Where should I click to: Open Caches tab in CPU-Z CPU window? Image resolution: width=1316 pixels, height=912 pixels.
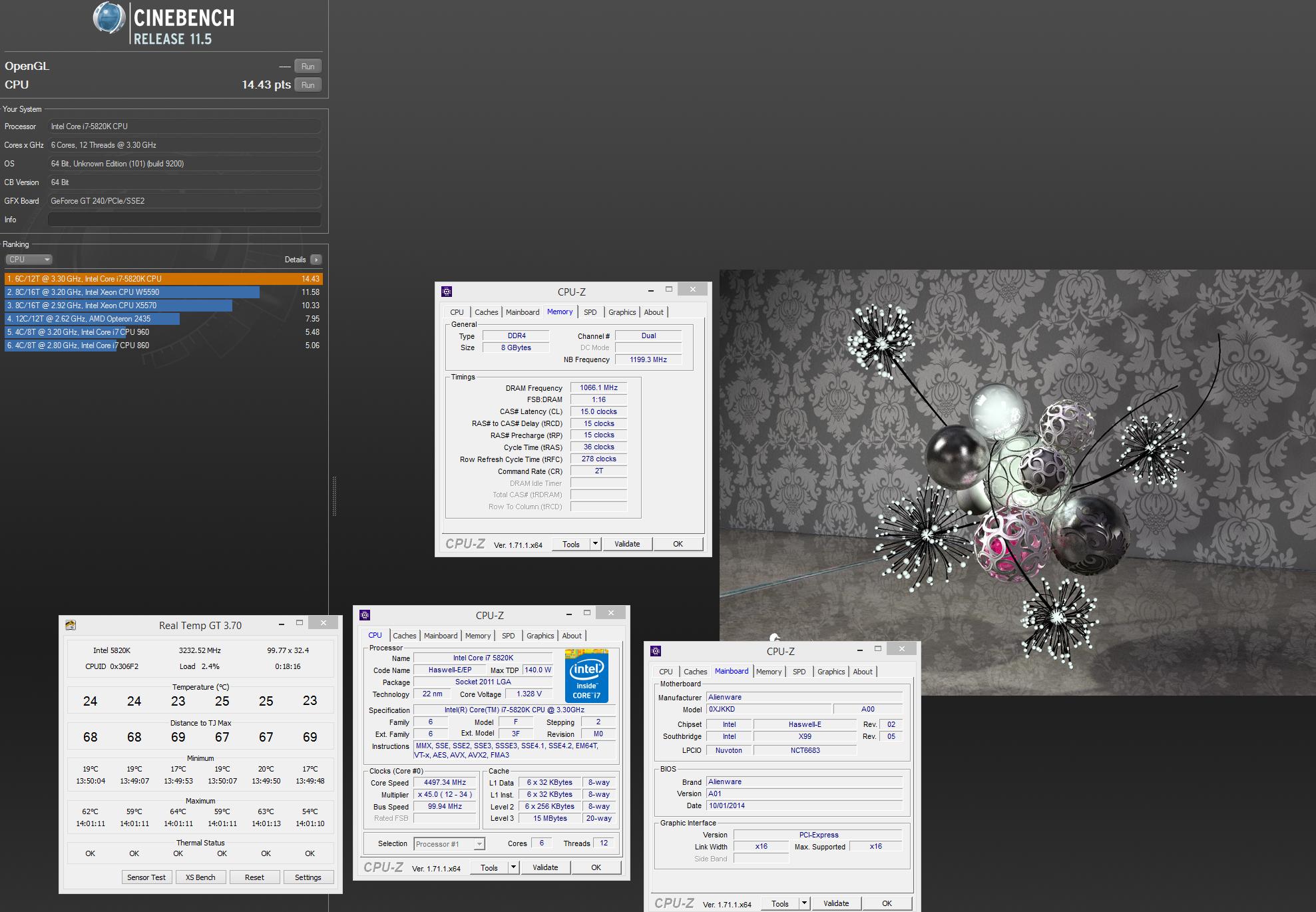coord(404,636)
